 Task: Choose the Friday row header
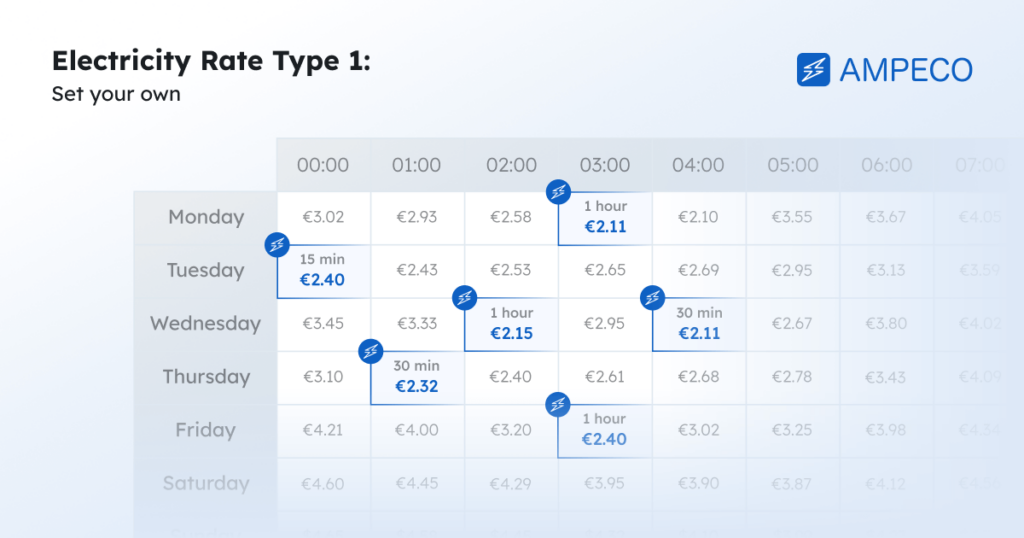(206, 431)
